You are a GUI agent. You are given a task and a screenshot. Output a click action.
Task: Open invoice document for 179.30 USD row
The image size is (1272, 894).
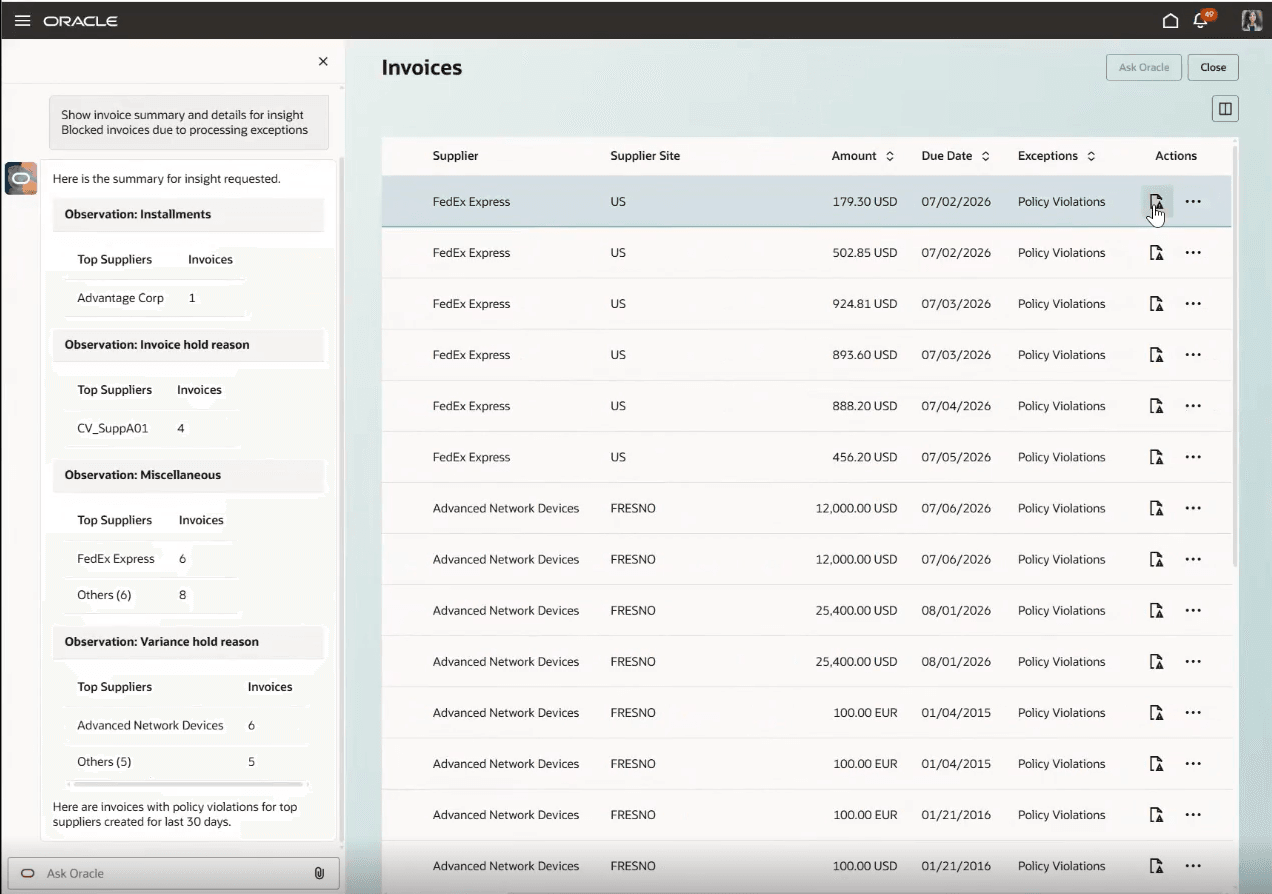pyautogui.click(x=1156, y=202)
